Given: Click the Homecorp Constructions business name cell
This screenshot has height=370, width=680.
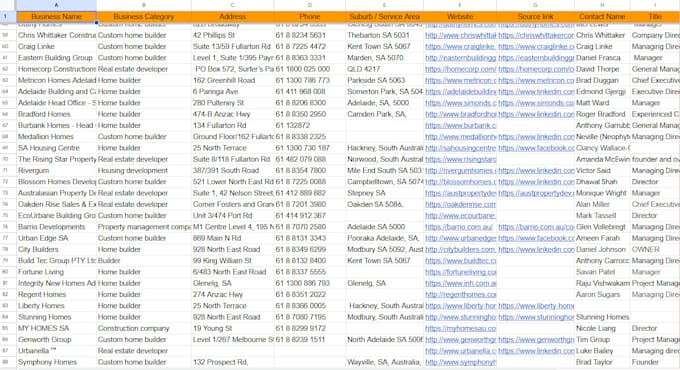Looking at the screenshot, I should pos(56,69).
